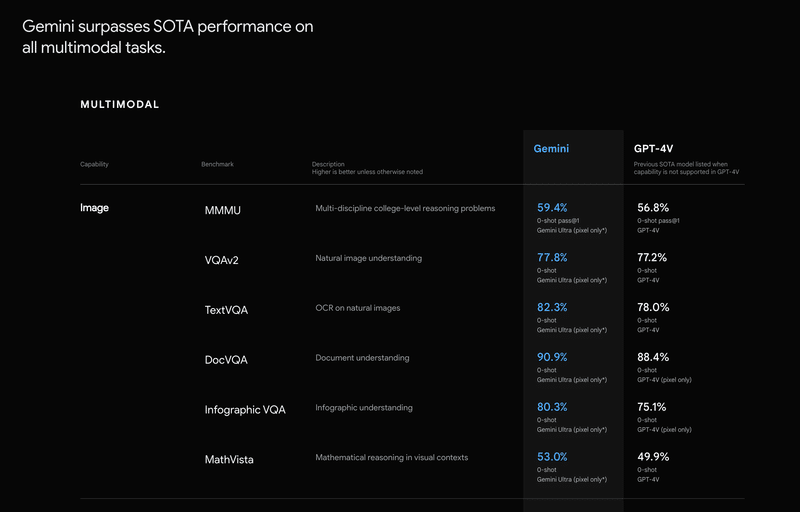Click Gemini's 90.9% DocVQA score

[552, 357]
